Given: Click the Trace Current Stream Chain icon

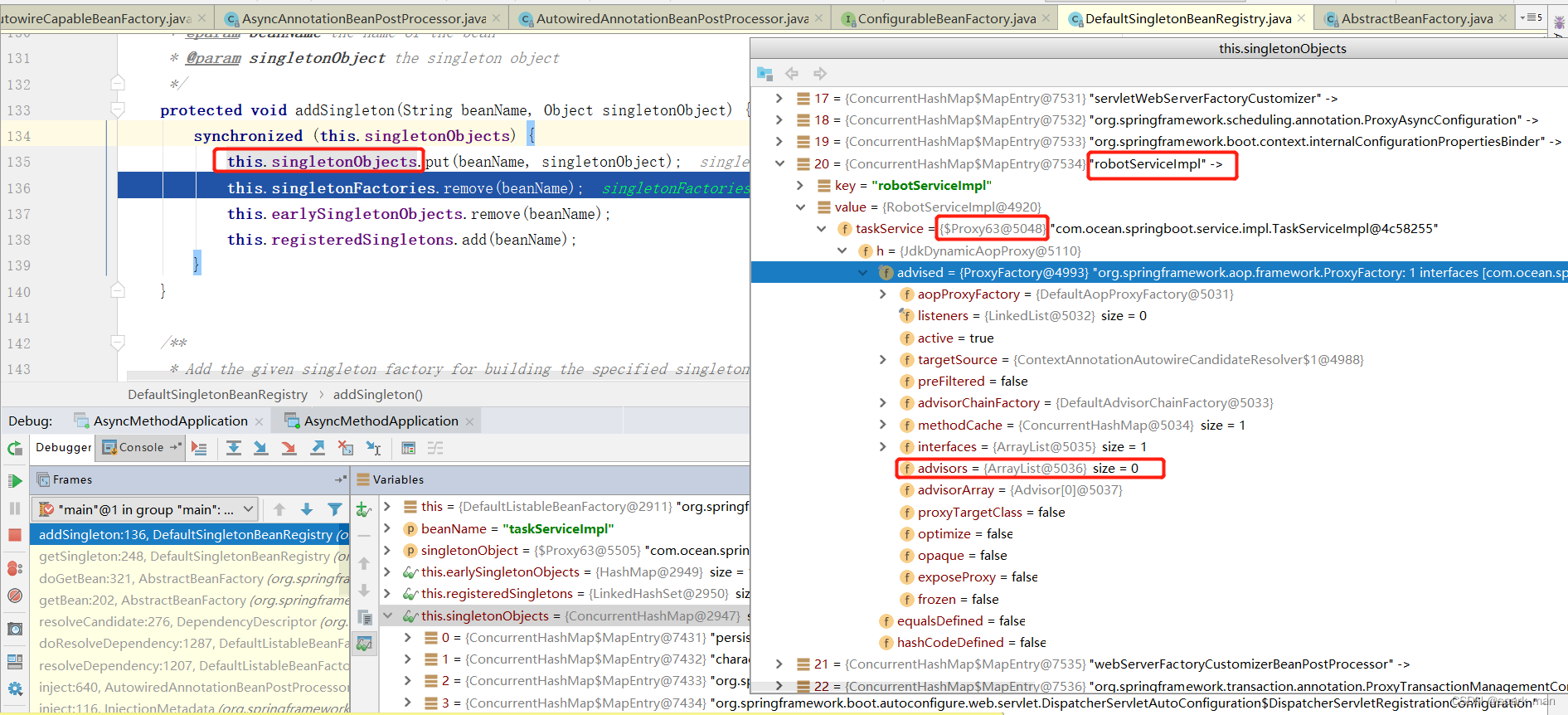Looking at the screenshot, I should pos(435,448).
